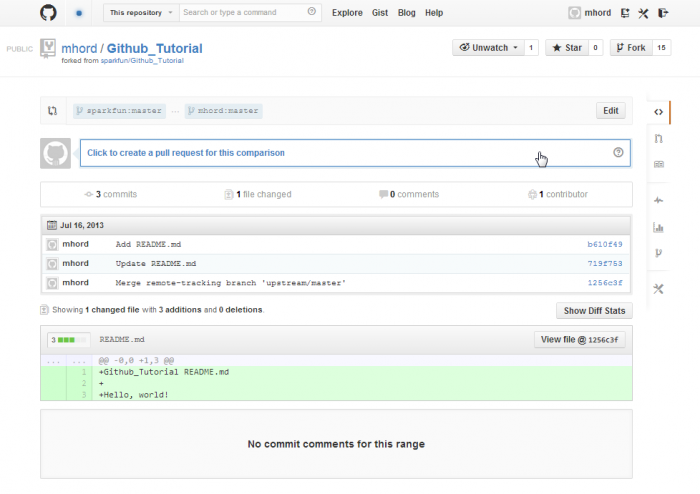Open the 0 comments tab
Image resolution: width=700 pixels, height=494 pixels.
(409, 195)
